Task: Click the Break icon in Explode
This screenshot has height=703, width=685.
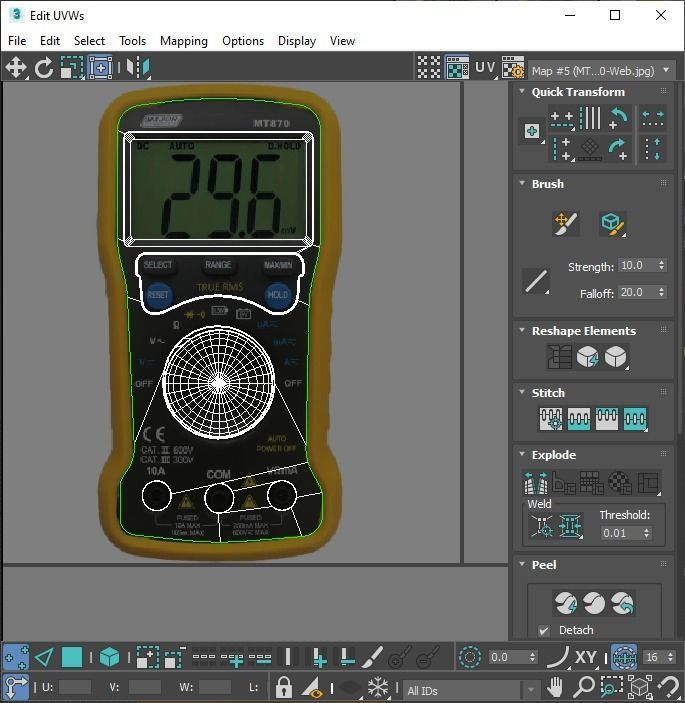Action: click(536, 483)
